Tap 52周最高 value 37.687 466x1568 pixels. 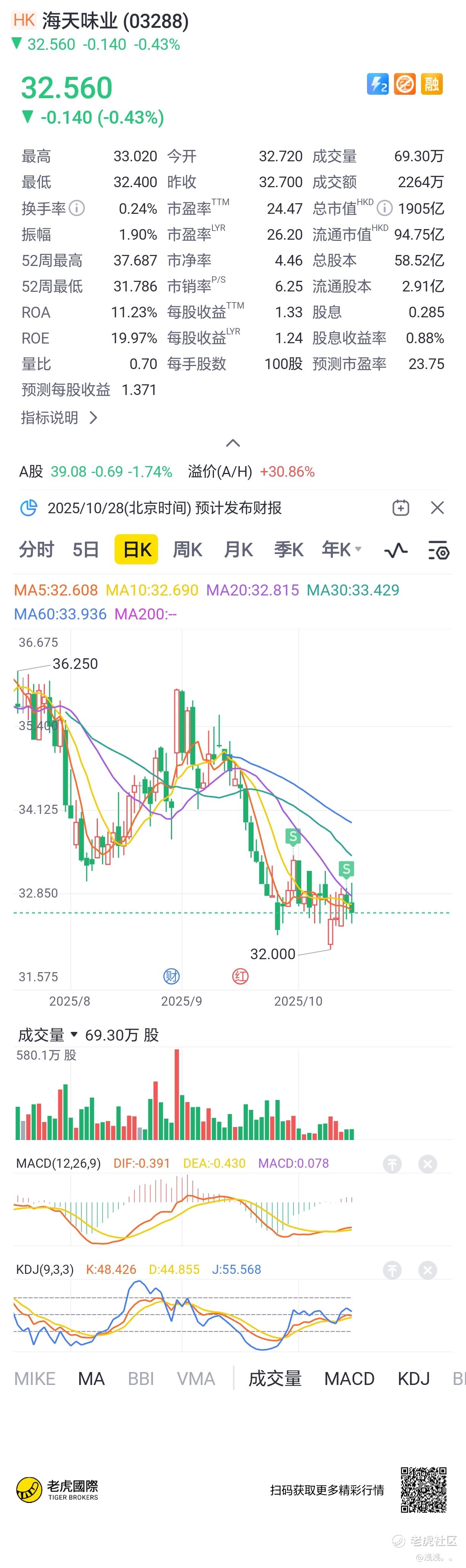135,261
